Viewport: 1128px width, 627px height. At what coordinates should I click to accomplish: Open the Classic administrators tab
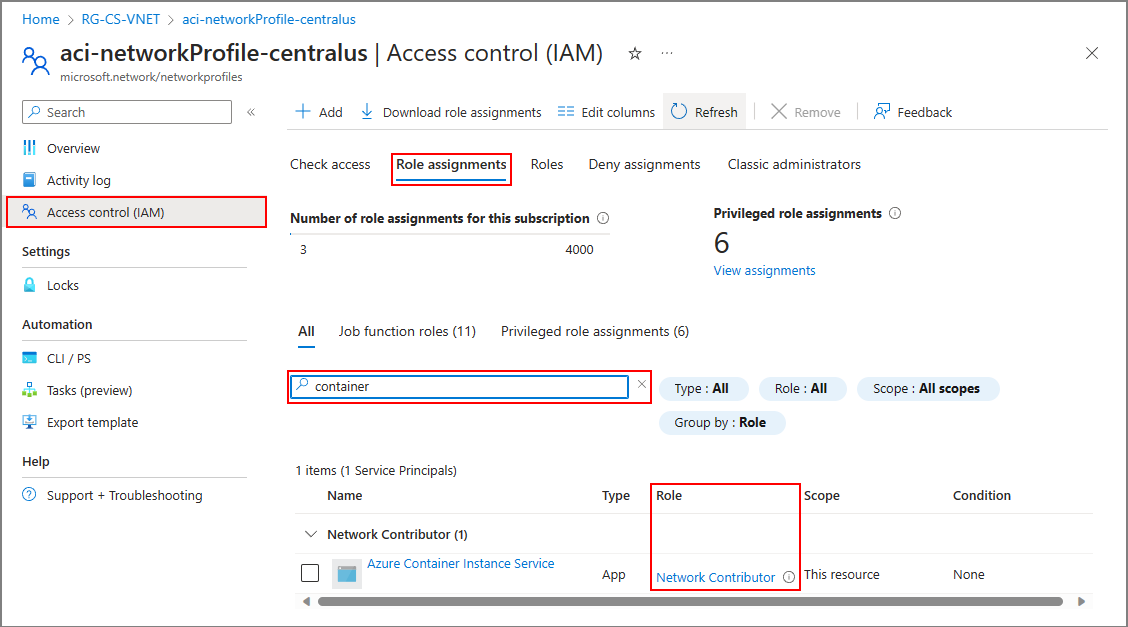[x=794, y=164]
